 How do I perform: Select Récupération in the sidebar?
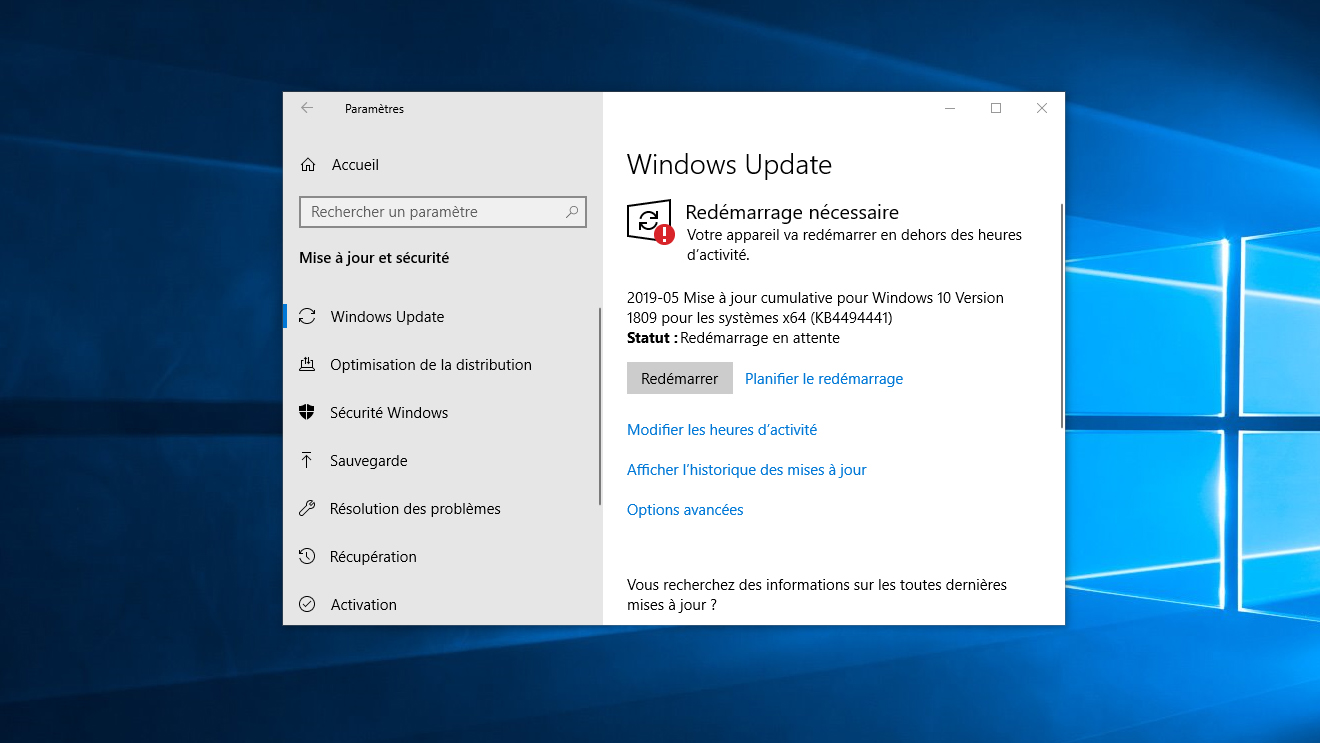[441, 556]
